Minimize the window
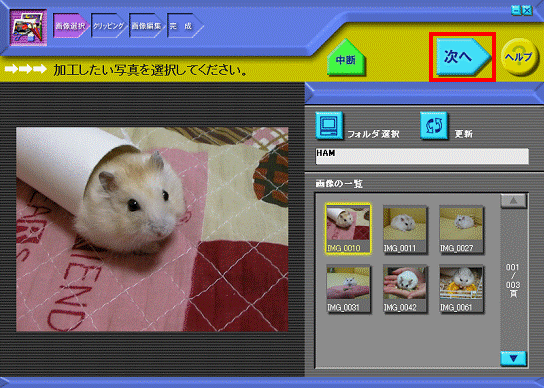 pos(517,11)
